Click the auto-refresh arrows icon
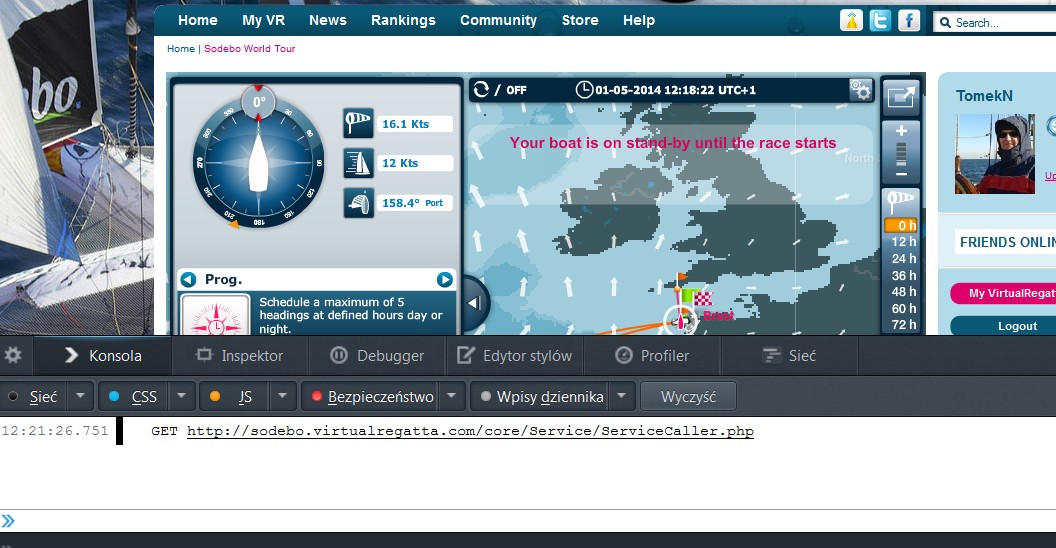Image resolution: width=1056 pixels, height=548 pixels. [x=481, y=90]
